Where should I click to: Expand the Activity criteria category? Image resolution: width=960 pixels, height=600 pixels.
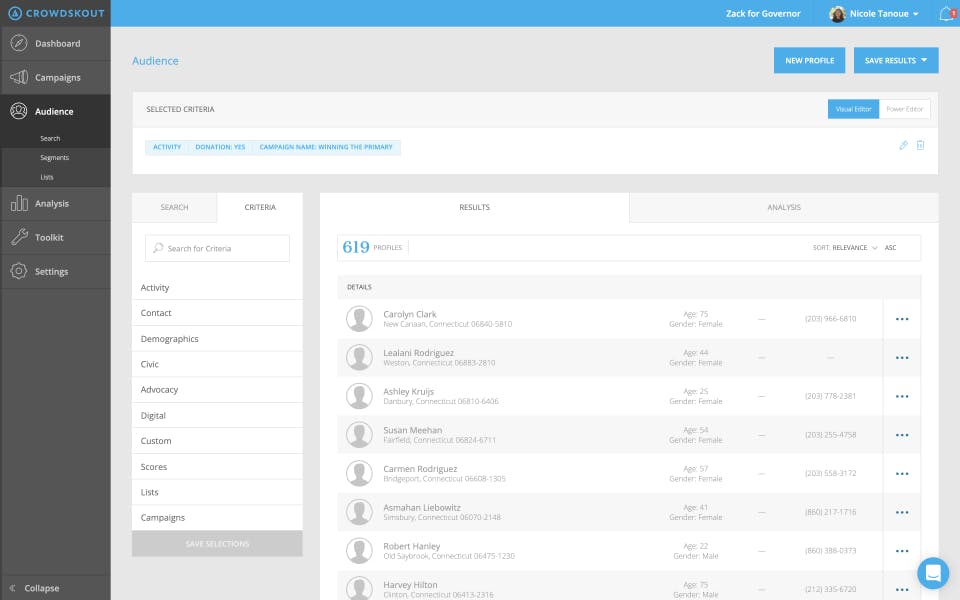tap(217, 287)
